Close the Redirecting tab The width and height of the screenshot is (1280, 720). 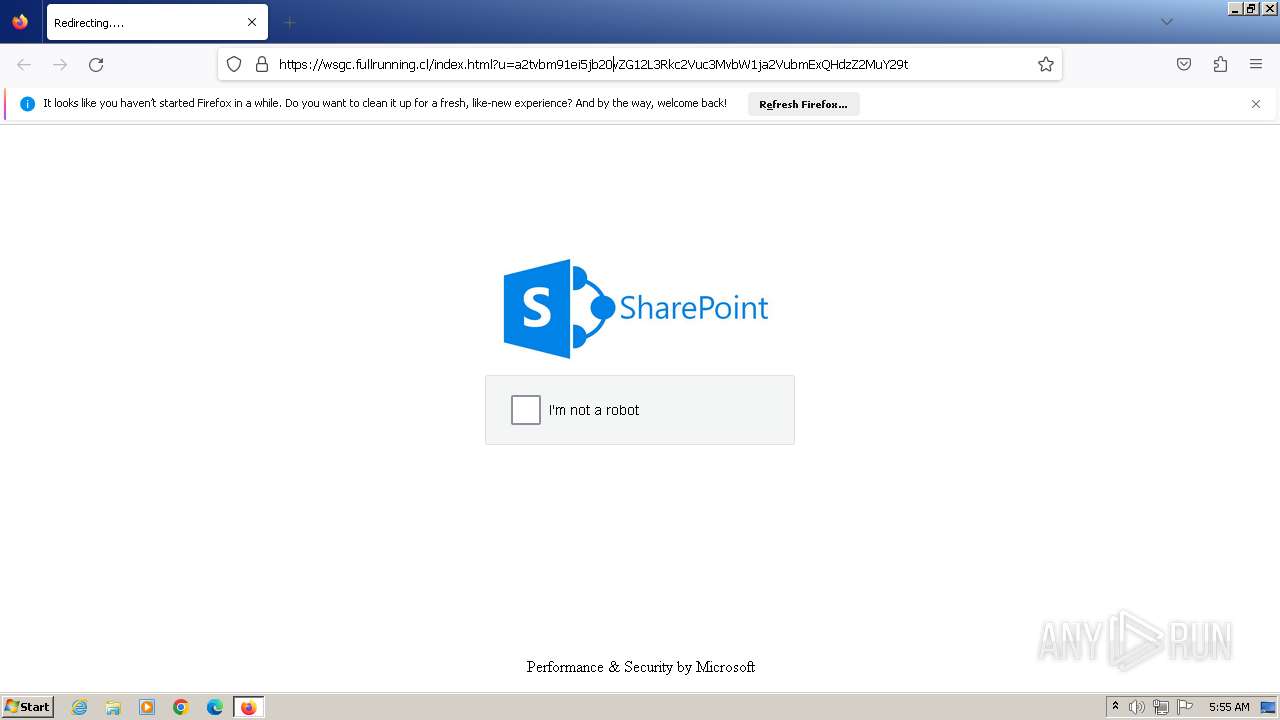coord(252,22)
